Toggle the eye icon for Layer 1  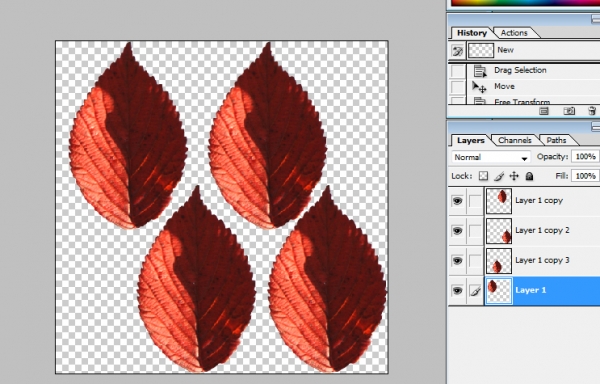(x=457, y=291)
